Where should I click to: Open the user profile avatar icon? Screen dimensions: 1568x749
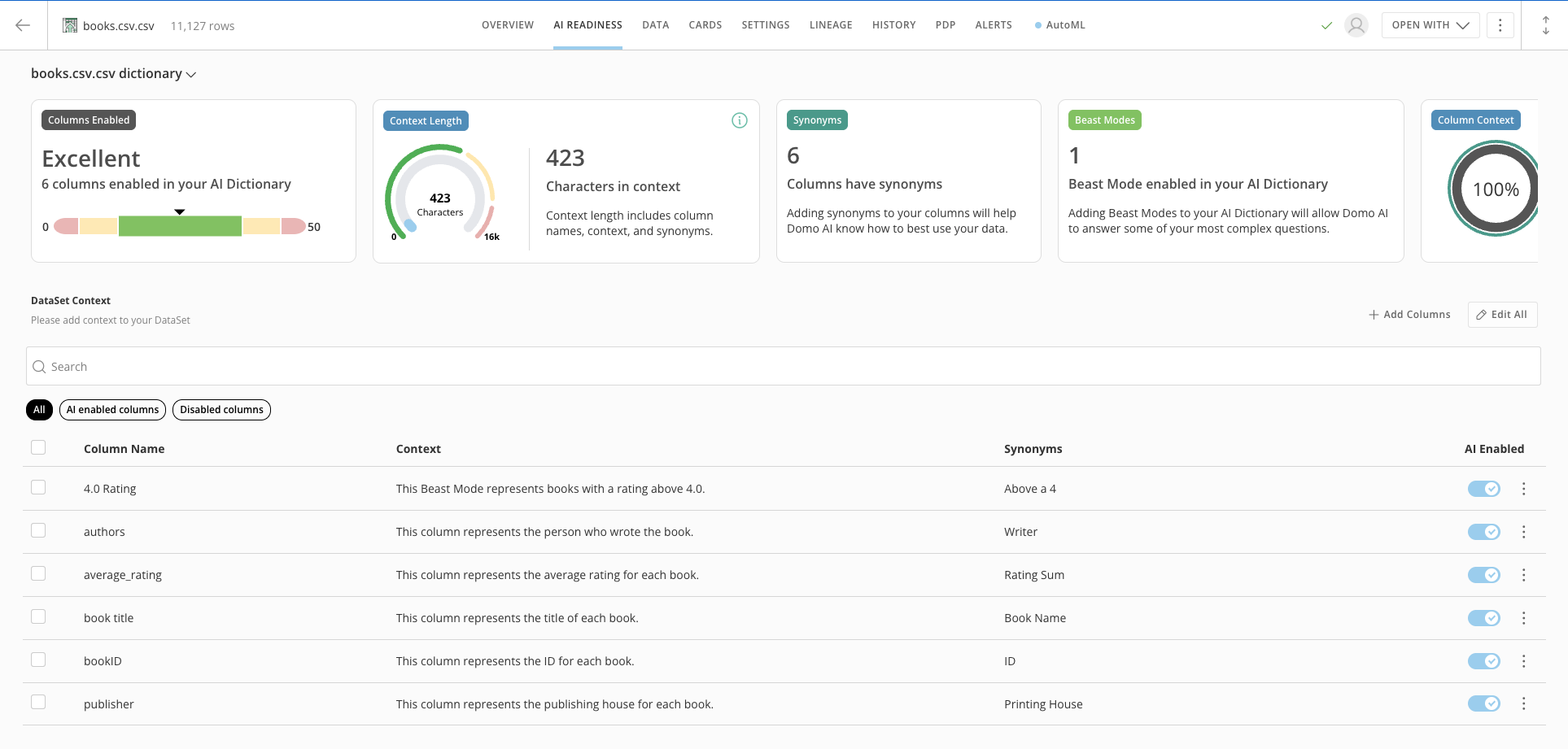click(1356, 25)
